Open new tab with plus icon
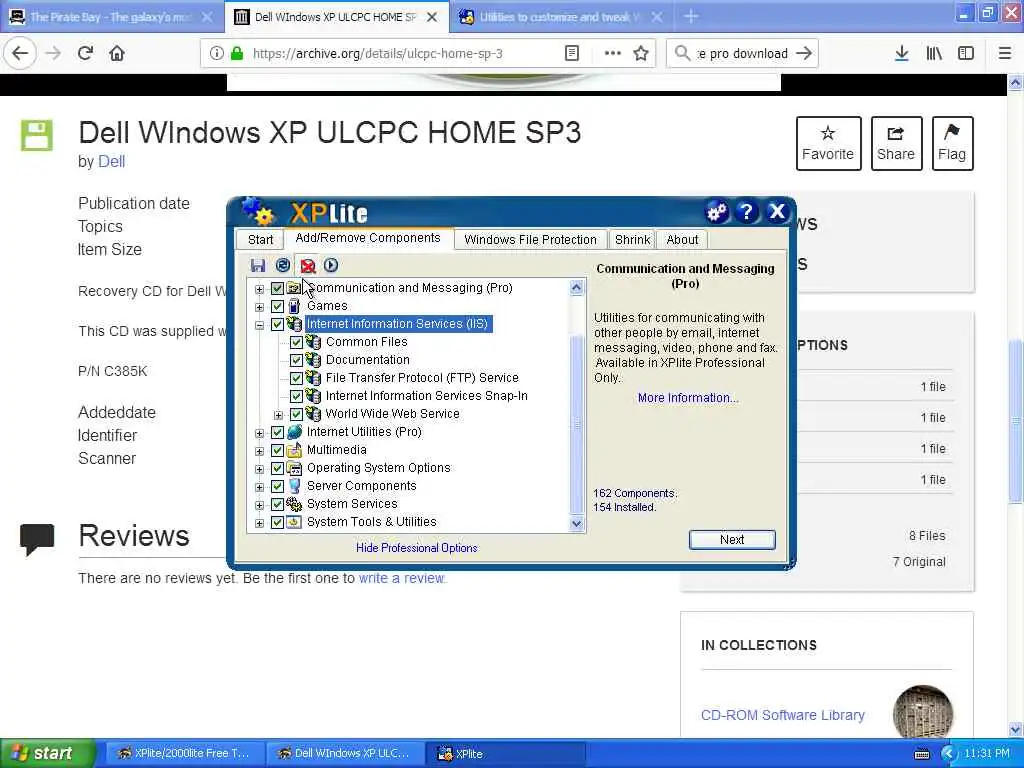Image resolution: width=1024 pixels, height=768 pixels. [691, 16]
